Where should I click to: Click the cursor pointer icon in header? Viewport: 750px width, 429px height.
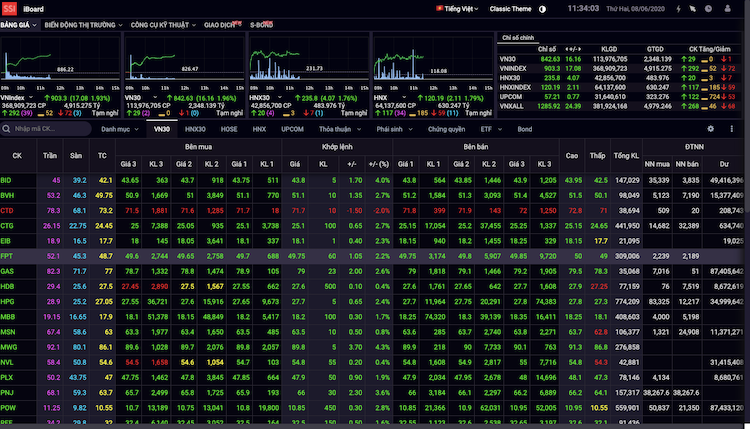tap(693, 9)
